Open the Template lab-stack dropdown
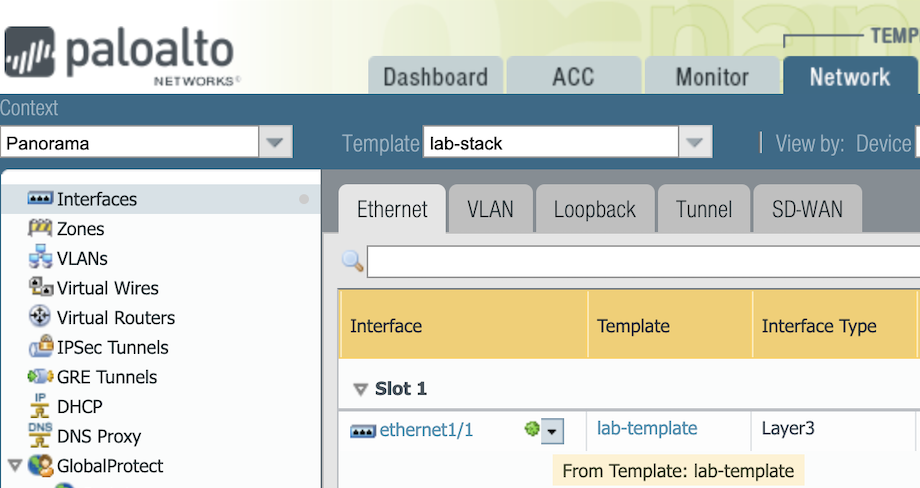Screen dimensions: 920x488 tap(694, 143)
